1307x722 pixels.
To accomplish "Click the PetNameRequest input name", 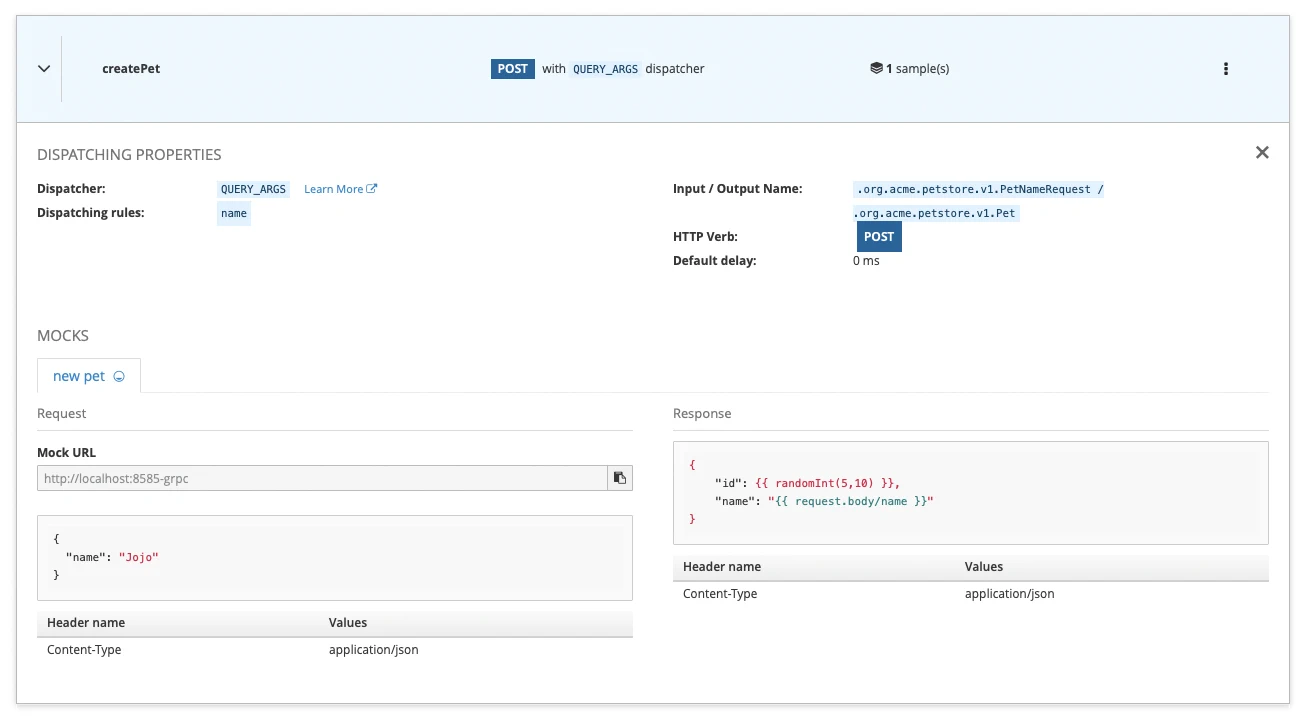I will pos(978,189).
